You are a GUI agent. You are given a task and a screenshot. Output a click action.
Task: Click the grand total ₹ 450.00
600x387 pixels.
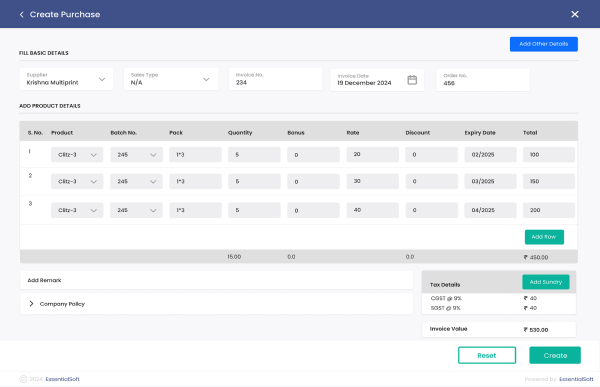tap(536, 257)
